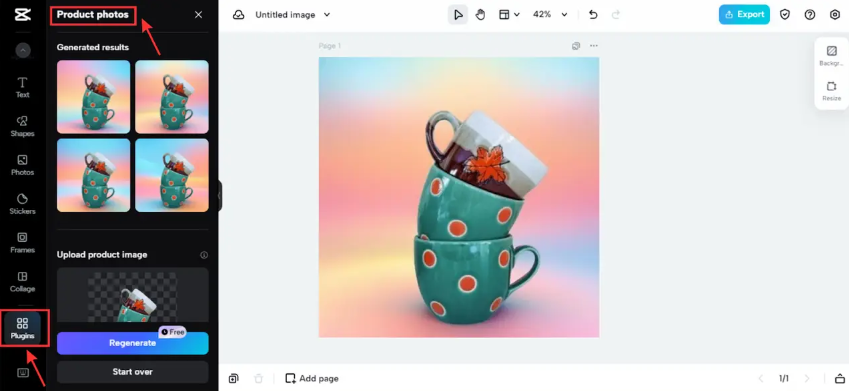Select the hand pan tool
Screen dimensions: 849x391
(480, 15)
